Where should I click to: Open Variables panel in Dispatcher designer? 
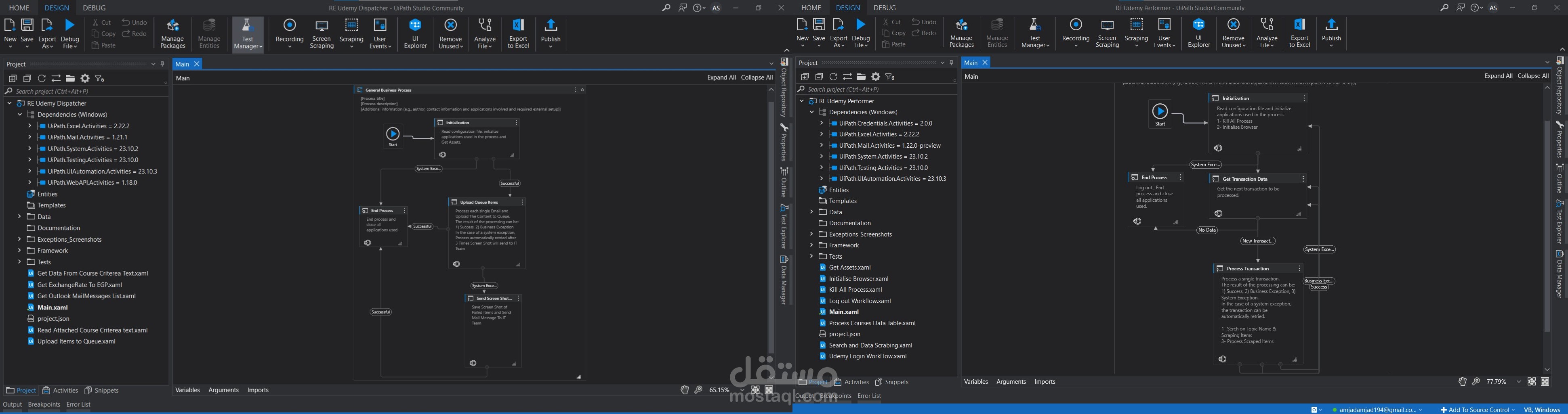(187, 390)
